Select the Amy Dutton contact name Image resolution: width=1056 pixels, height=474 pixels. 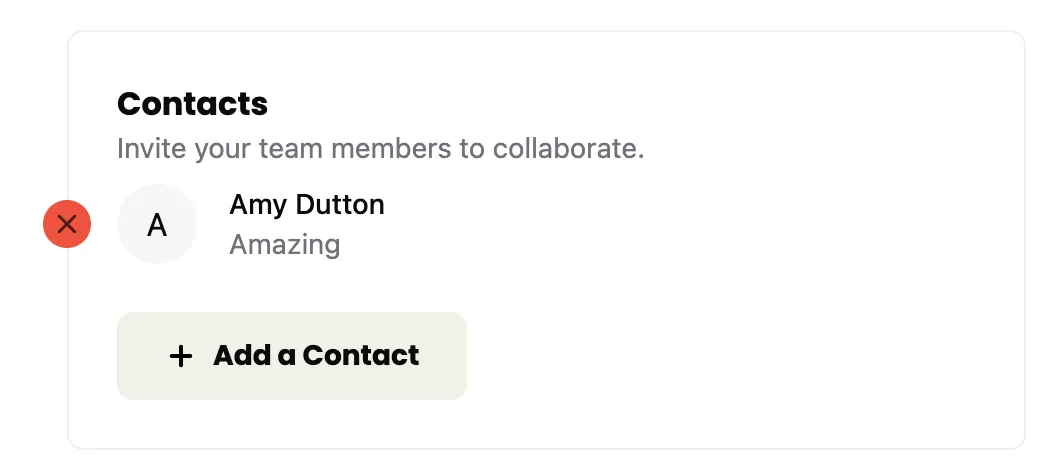[306, 205]
